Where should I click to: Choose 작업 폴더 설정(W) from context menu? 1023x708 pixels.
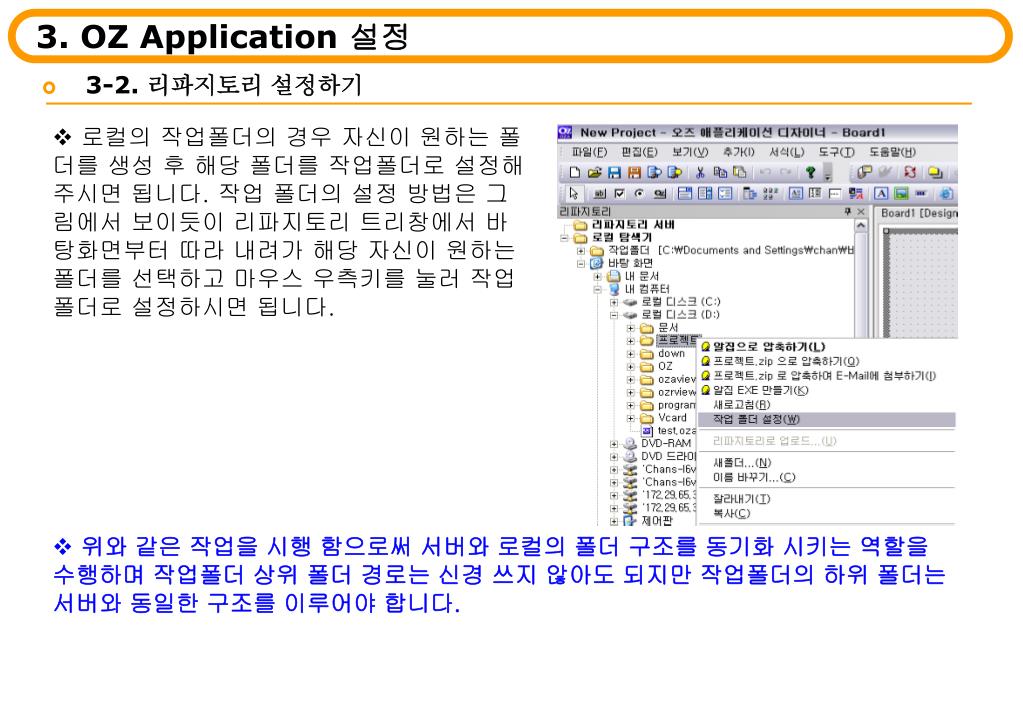(756, 419)
